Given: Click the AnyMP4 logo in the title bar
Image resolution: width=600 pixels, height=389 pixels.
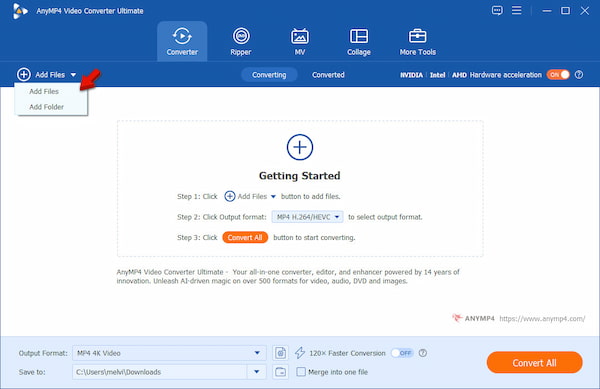Looking at the screenshot, I should click(x=20, y=11).
